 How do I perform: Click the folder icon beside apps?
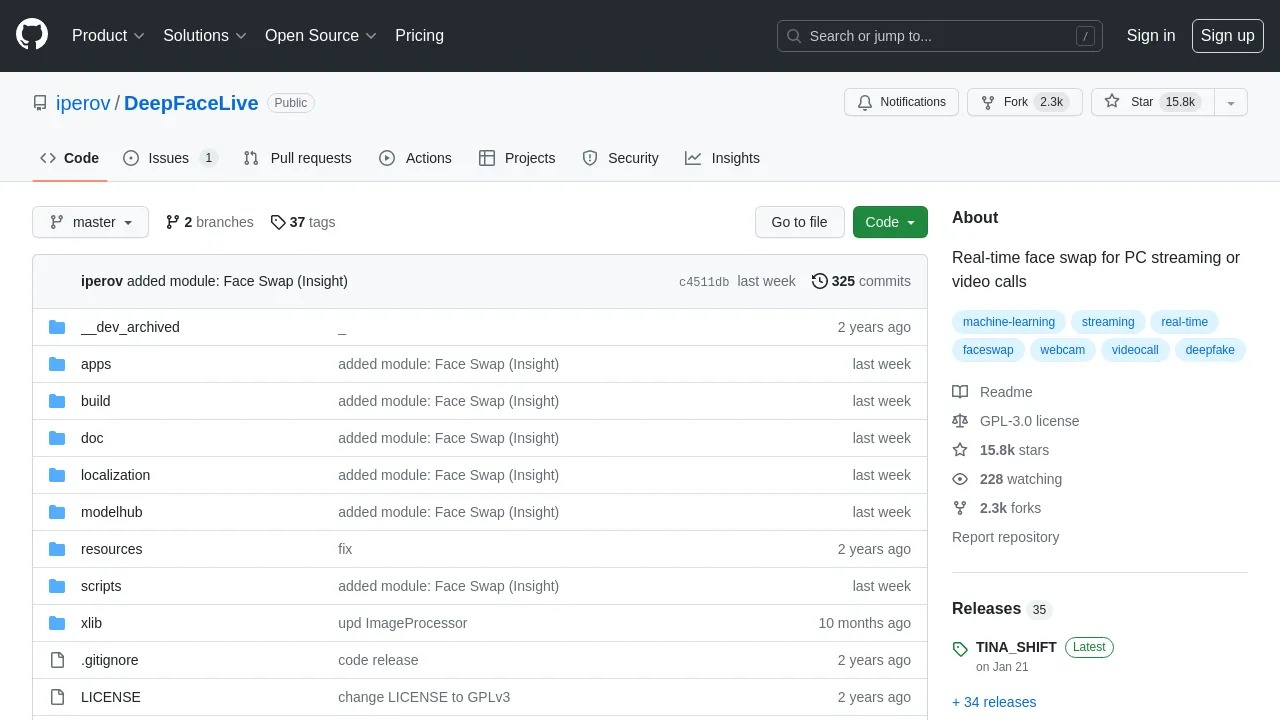click(x=57, y=364)
